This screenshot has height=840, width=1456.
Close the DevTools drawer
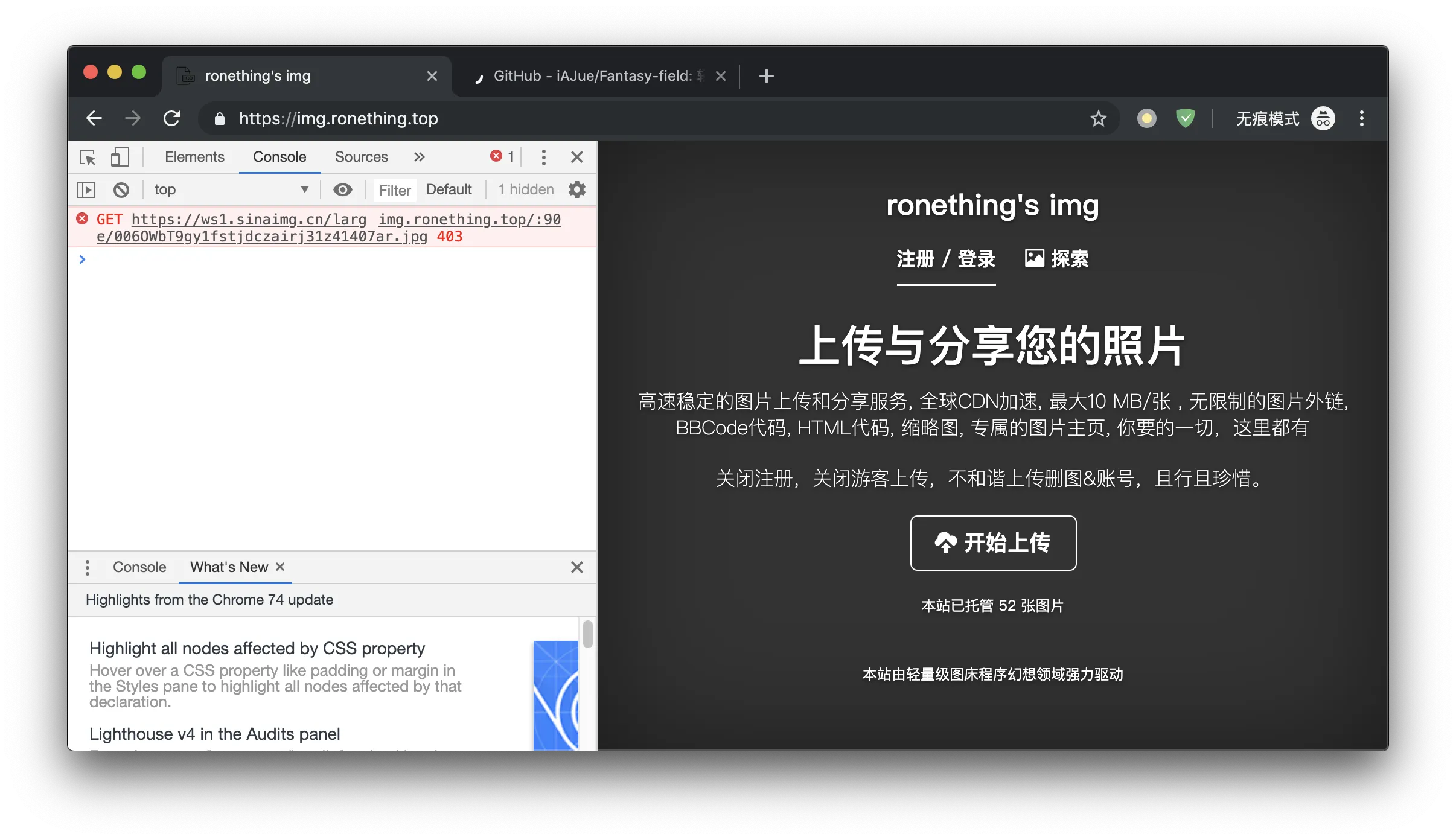[577, 567]
